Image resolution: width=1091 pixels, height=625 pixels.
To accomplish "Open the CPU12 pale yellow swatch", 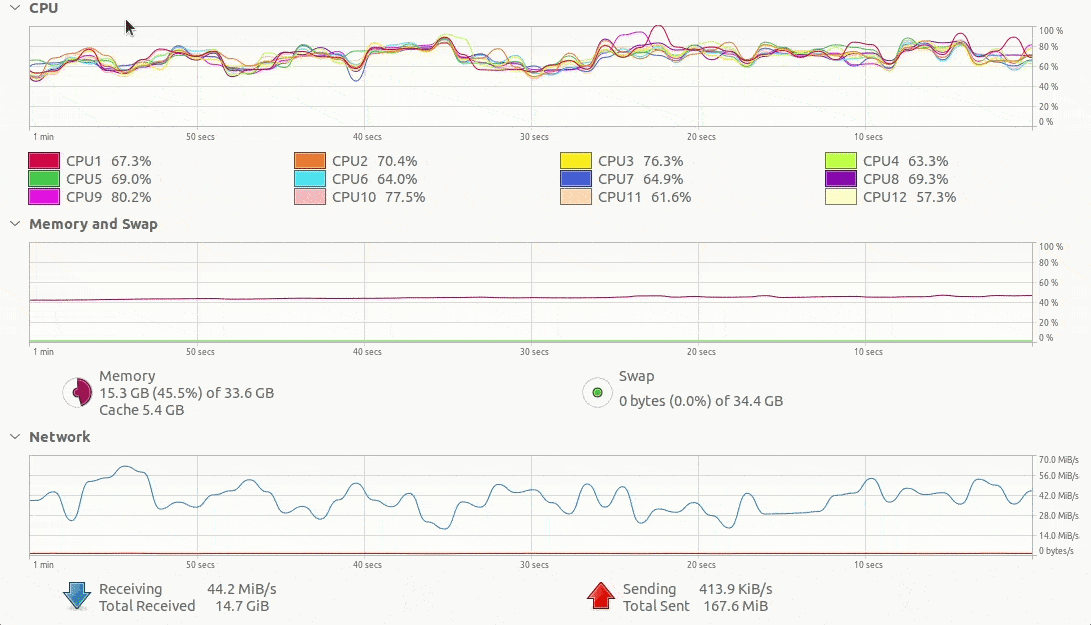I will point(841,197).
